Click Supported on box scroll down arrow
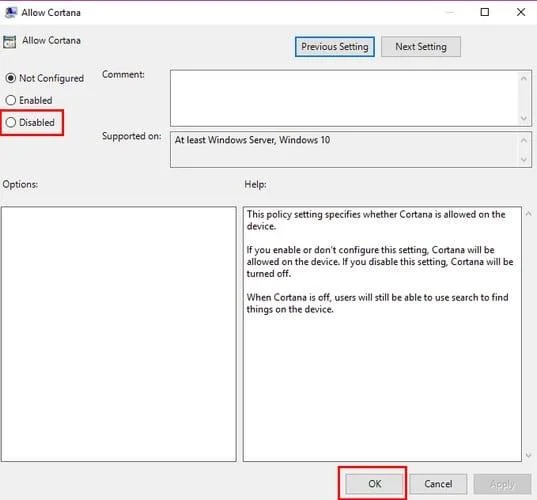 point(524,159)
